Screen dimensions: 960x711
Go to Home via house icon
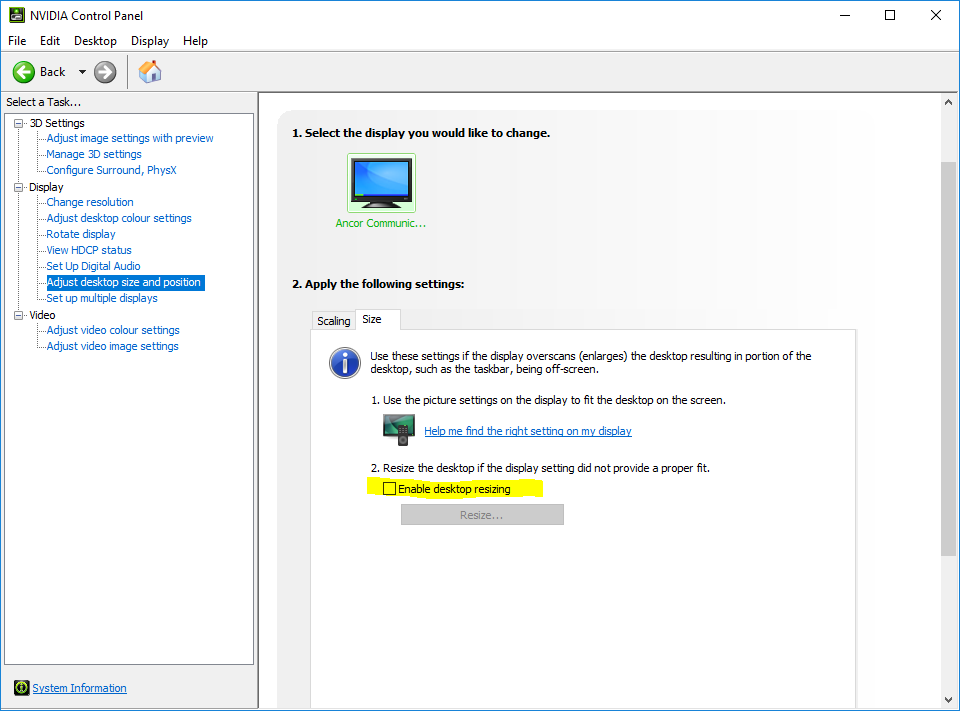coord(150,72)
